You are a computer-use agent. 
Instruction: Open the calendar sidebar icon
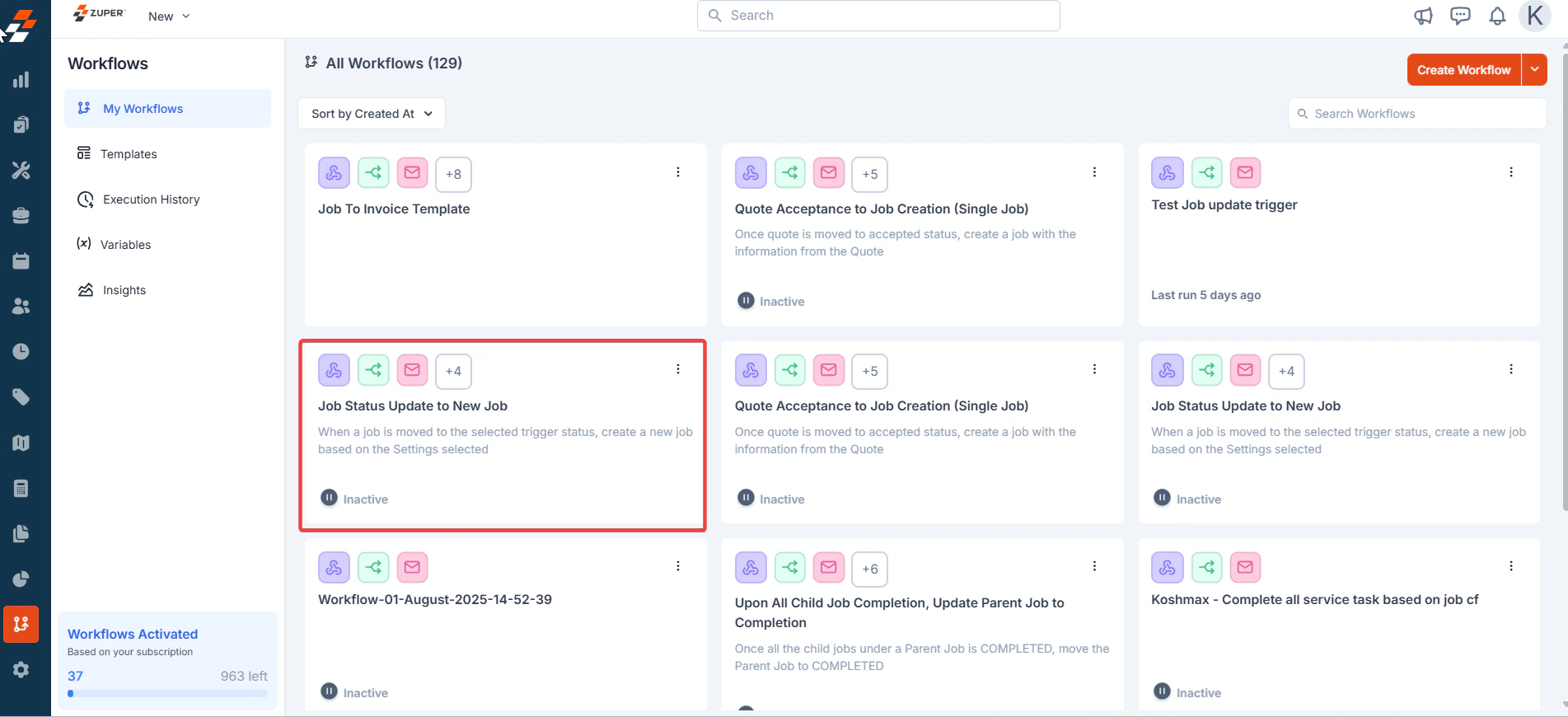pos(21,261)
